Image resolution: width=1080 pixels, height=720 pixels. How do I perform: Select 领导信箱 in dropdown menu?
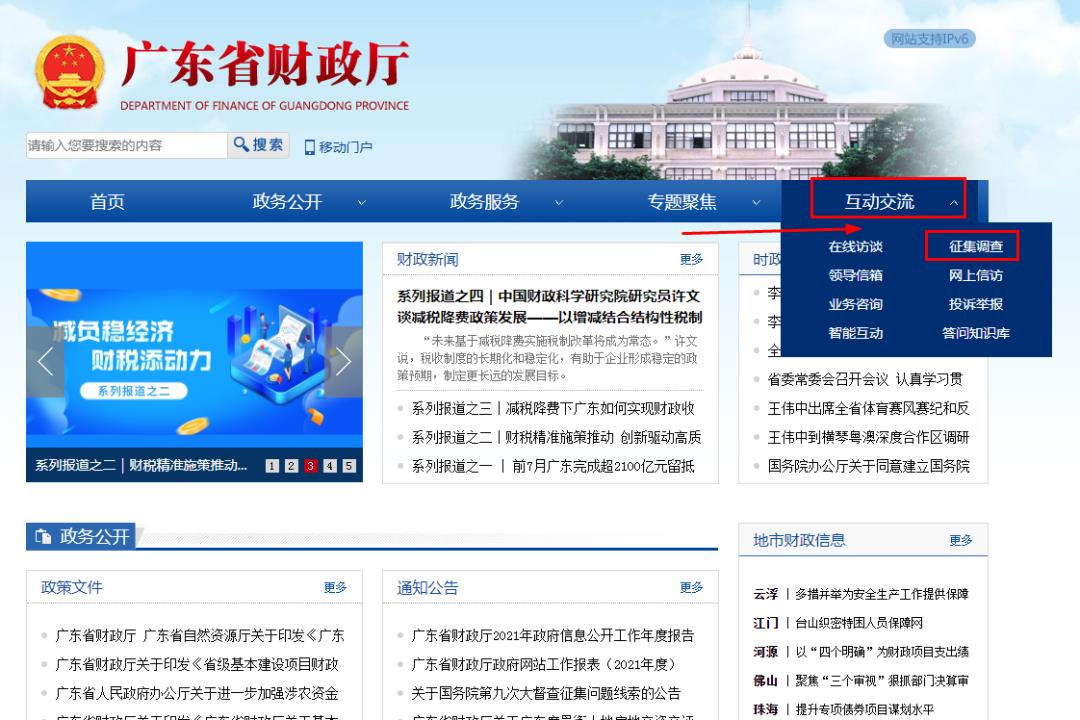tap(855, 276)
